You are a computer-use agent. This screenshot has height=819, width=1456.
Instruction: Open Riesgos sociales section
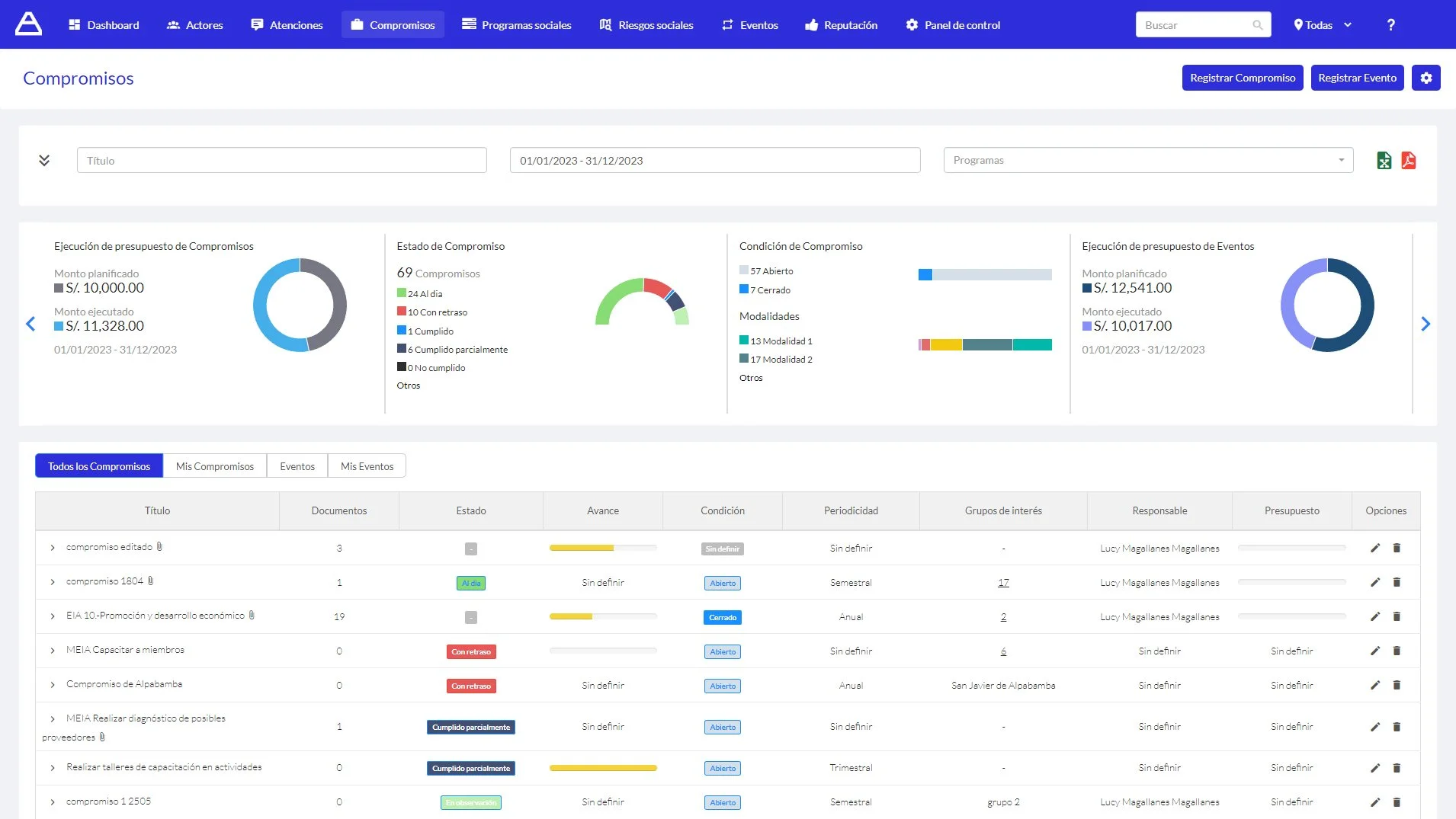coord(646,25)
